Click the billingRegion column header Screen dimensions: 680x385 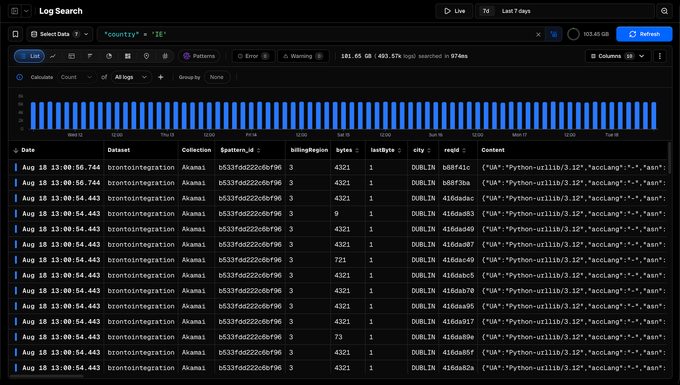pyautogui.click(x=309, y=150)
